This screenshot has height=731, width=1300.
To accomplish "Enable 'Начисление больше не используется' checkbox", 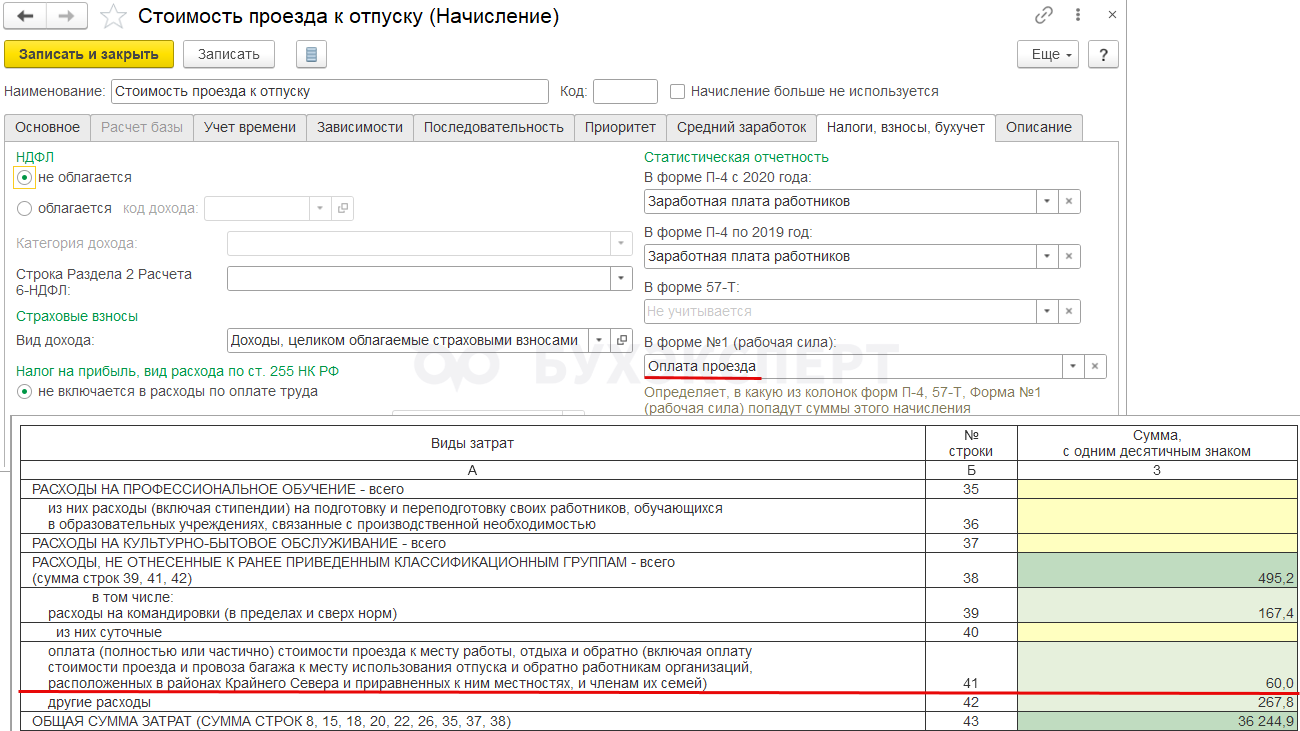I will point(678,91).
